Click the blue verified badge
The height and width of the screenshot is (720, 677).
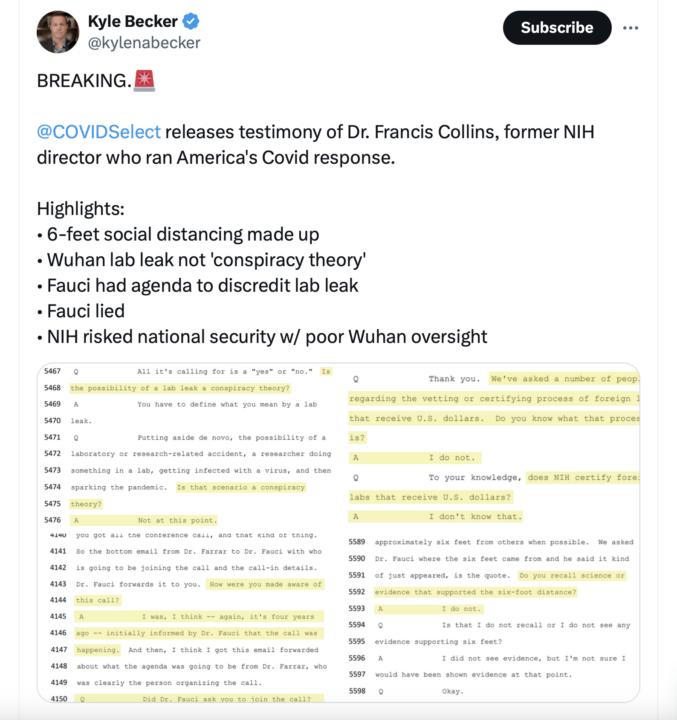pyautogui.click(x=192, y=21)
